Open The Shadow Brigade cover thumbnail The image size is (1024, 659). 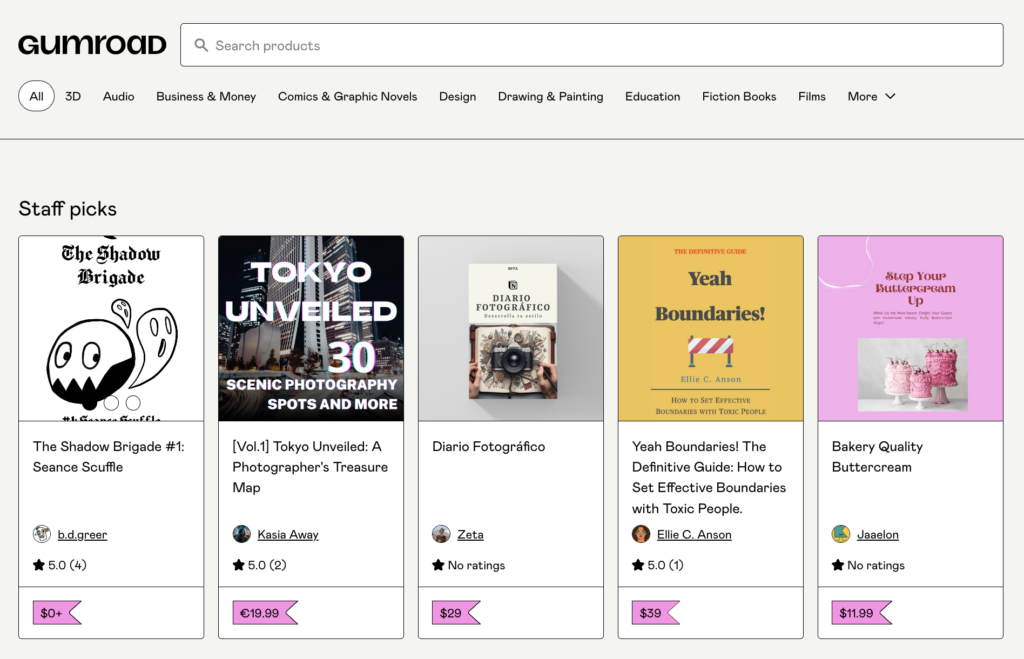pos(111,329)
